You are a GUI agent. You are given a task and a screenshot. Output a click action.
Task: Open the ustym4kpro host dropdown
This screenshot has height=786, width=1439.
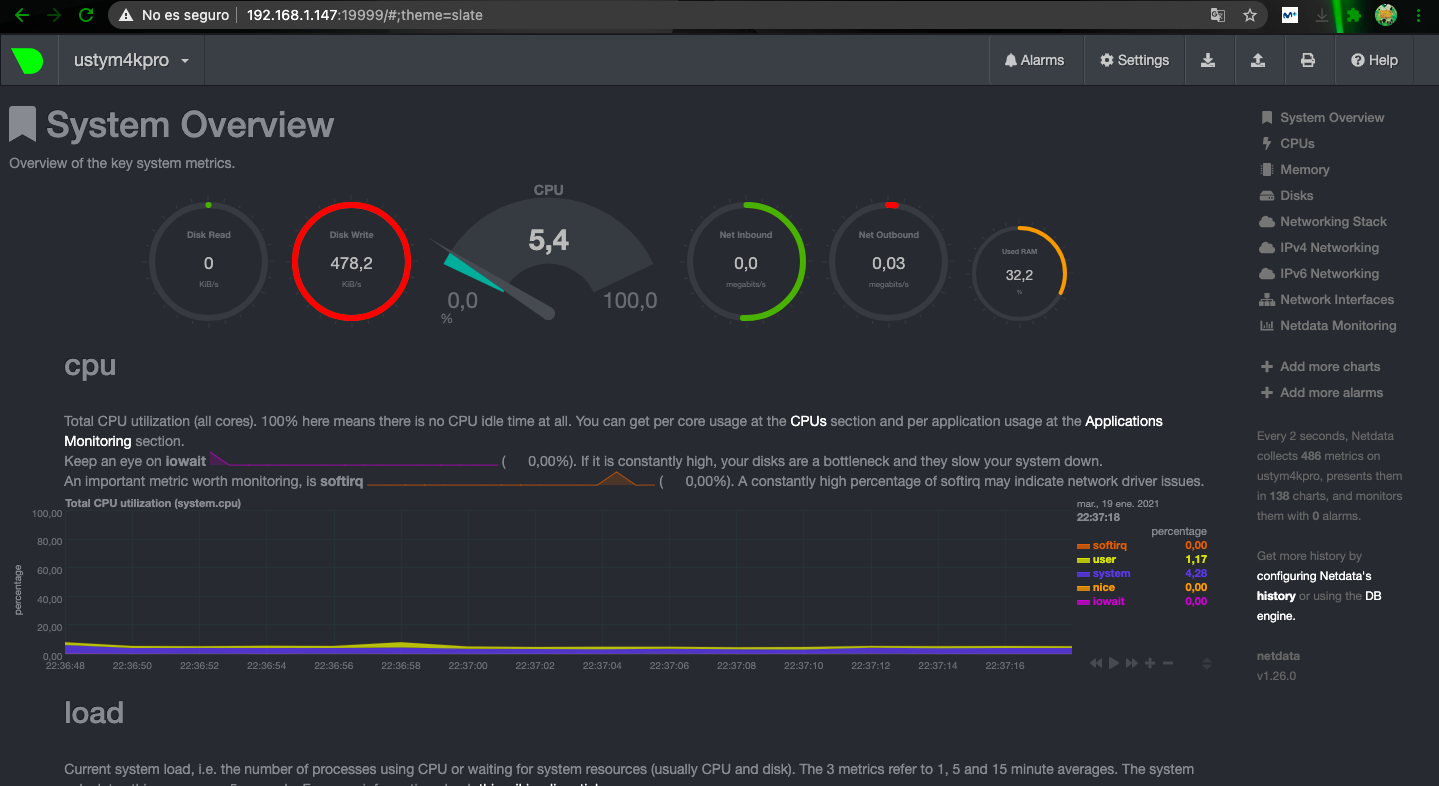click(132, 60)
